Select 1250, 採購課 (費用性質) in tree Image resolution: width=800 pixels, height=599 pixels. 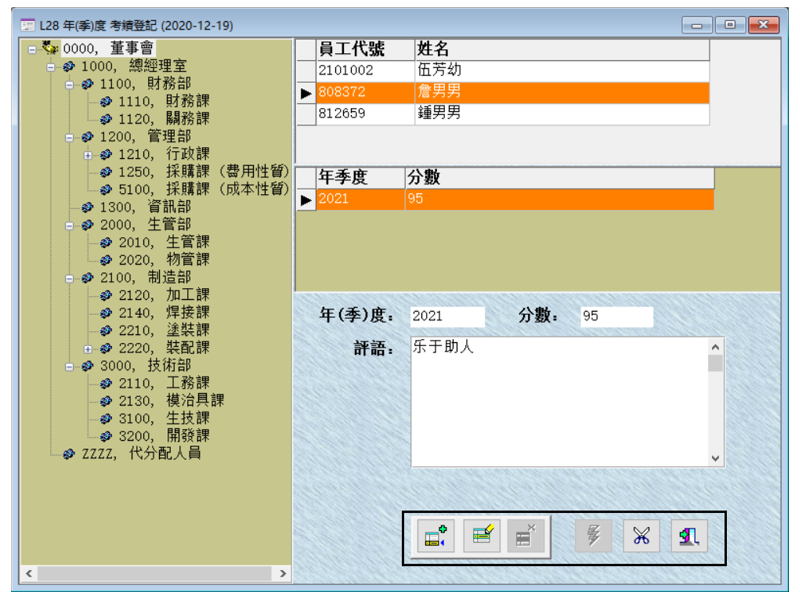pyautogui.click(x=204, y=171)
